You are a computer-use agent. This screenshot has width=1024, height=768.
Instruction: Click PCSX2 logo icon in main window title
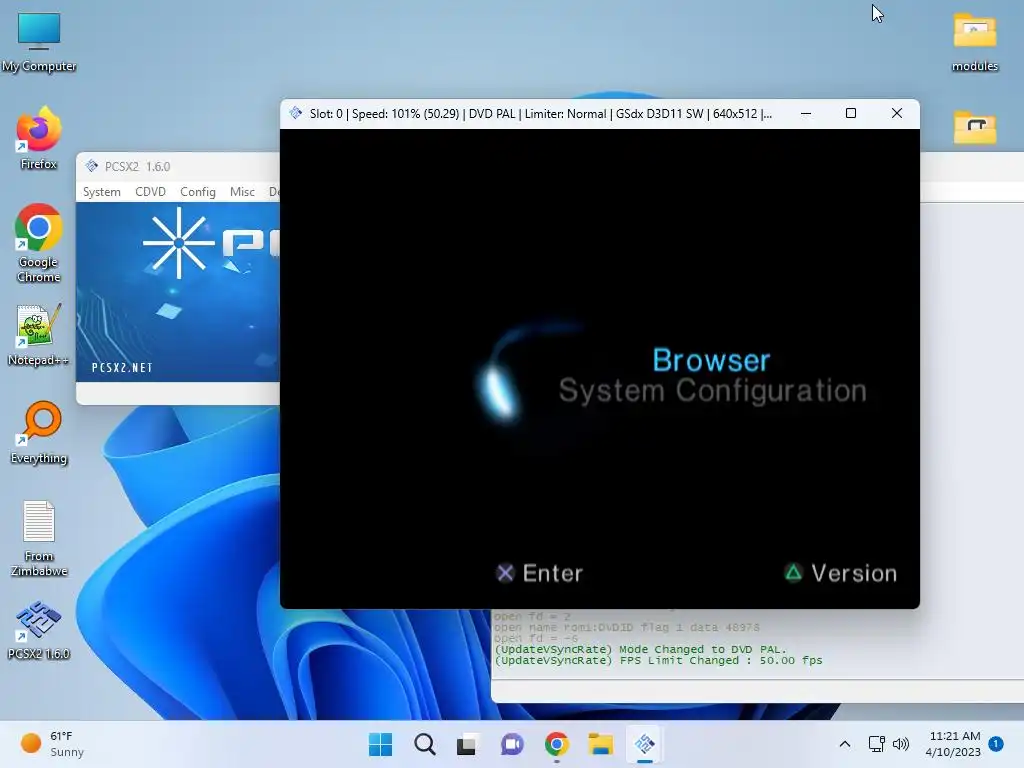click(91, 166)
